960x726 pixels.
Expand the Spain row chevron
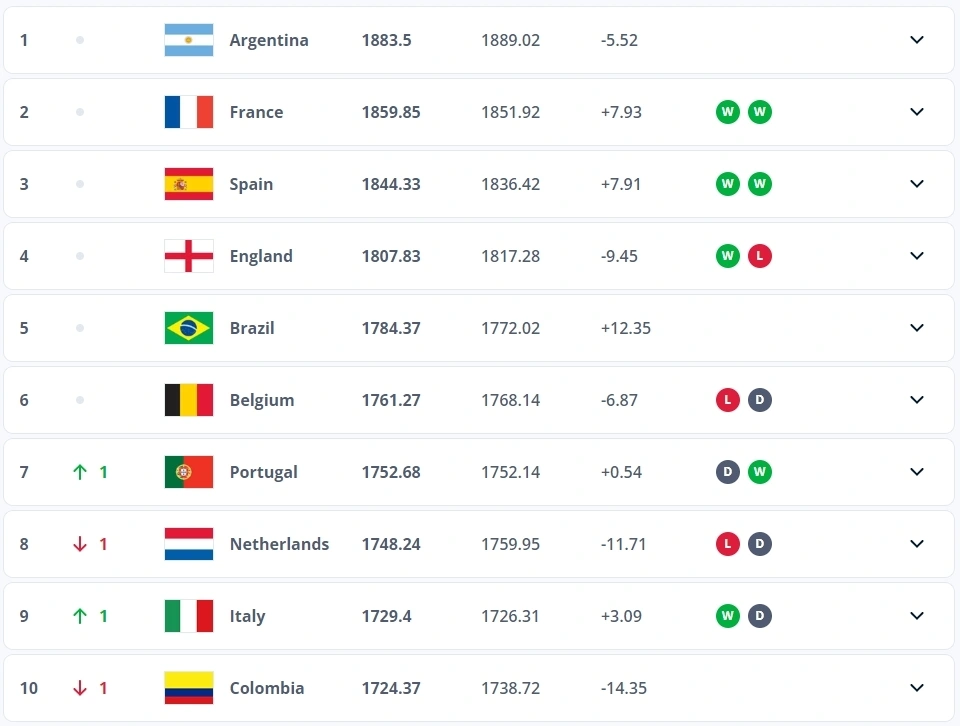click(917, 184)
